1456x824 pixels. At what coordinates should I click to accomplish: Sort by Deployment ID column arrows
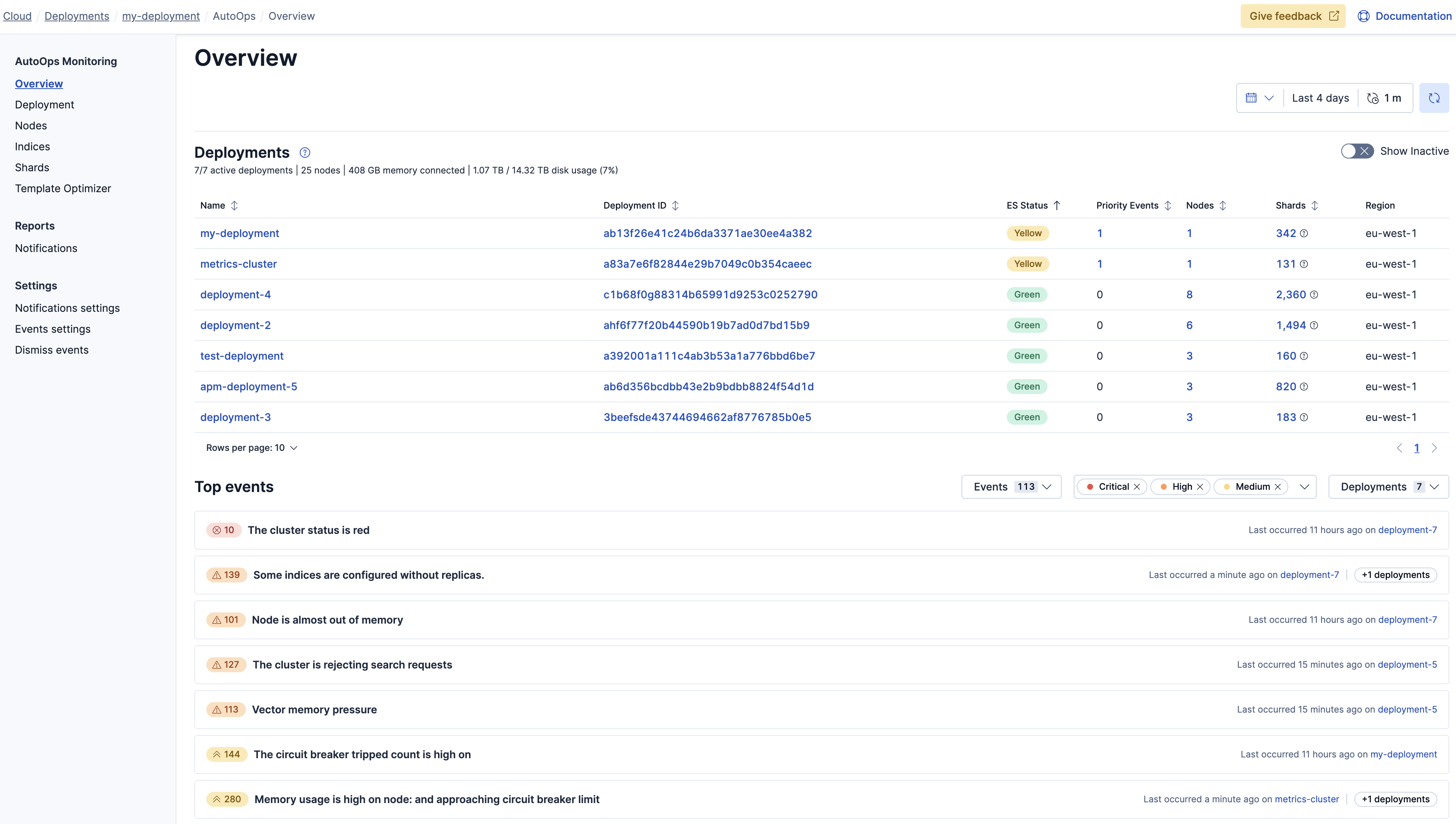click(675, 205)
